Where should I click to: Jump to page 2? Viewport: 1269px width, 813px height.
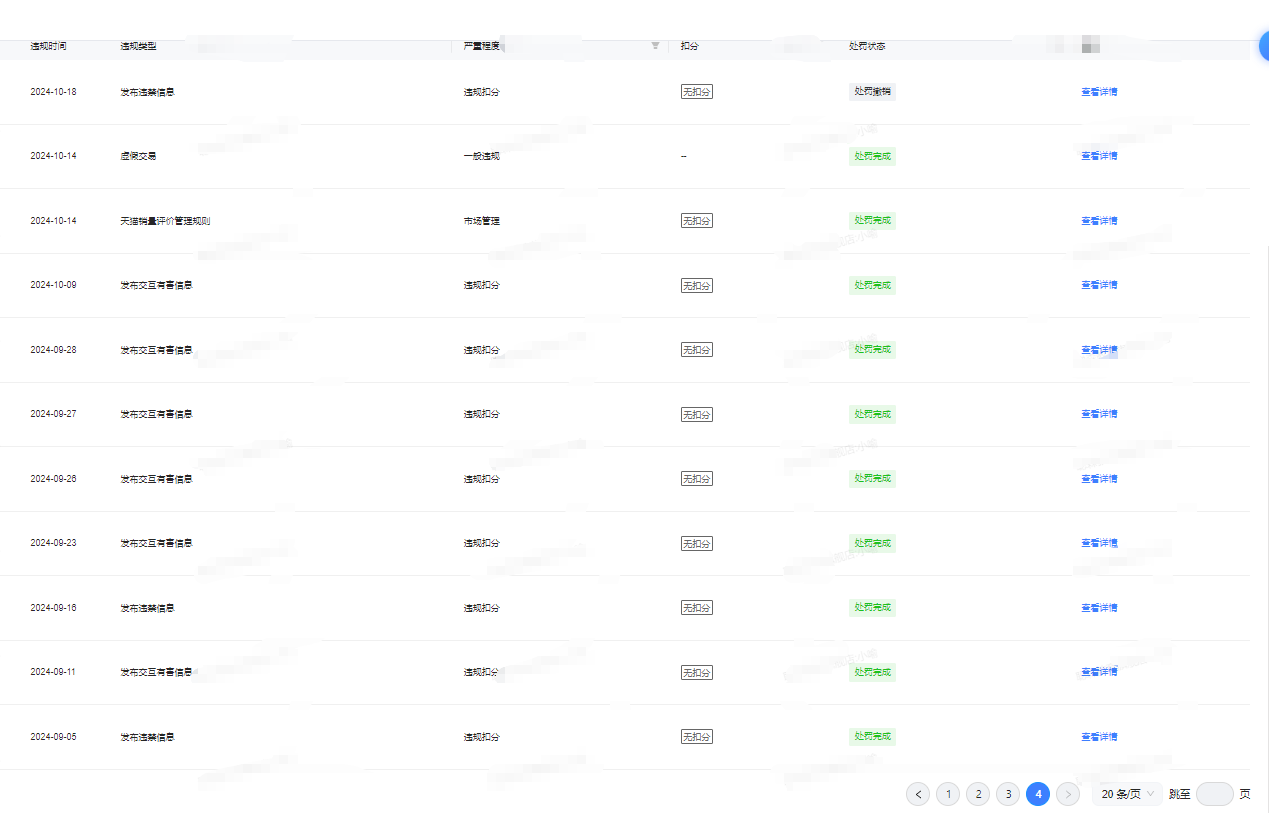point(978,794)
